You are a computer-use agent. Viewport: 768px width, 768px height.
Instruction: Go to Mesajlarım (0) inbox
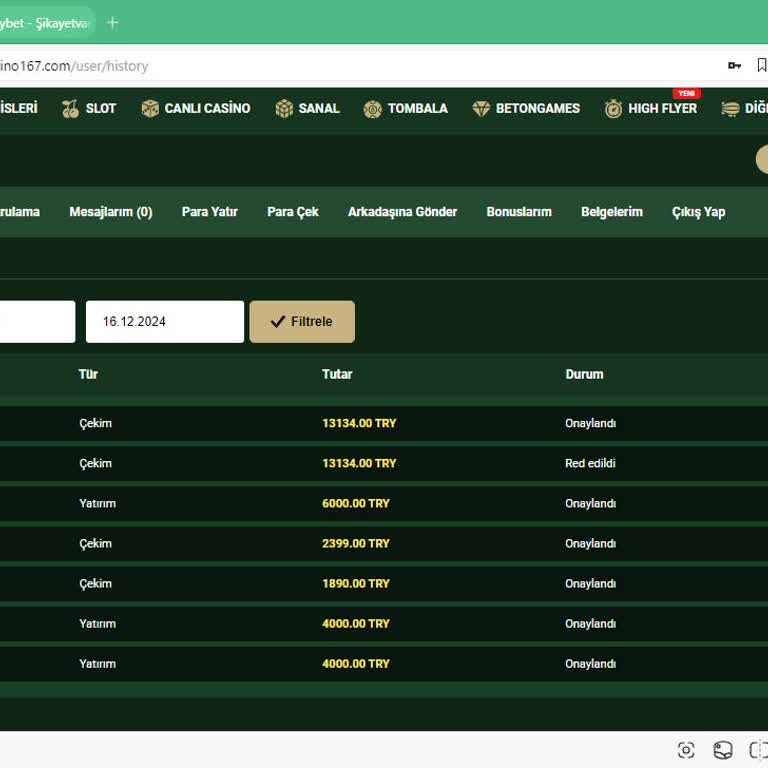[110, 212]
